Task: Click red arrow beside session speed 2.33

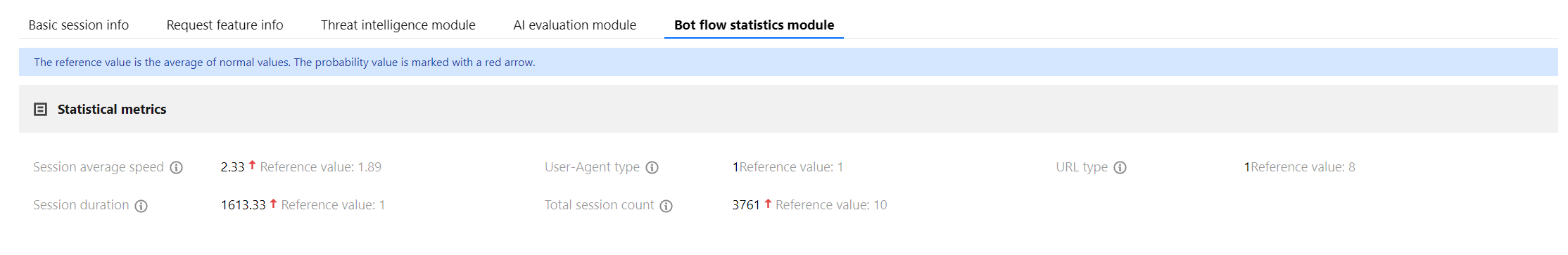Action: (252, 165)
